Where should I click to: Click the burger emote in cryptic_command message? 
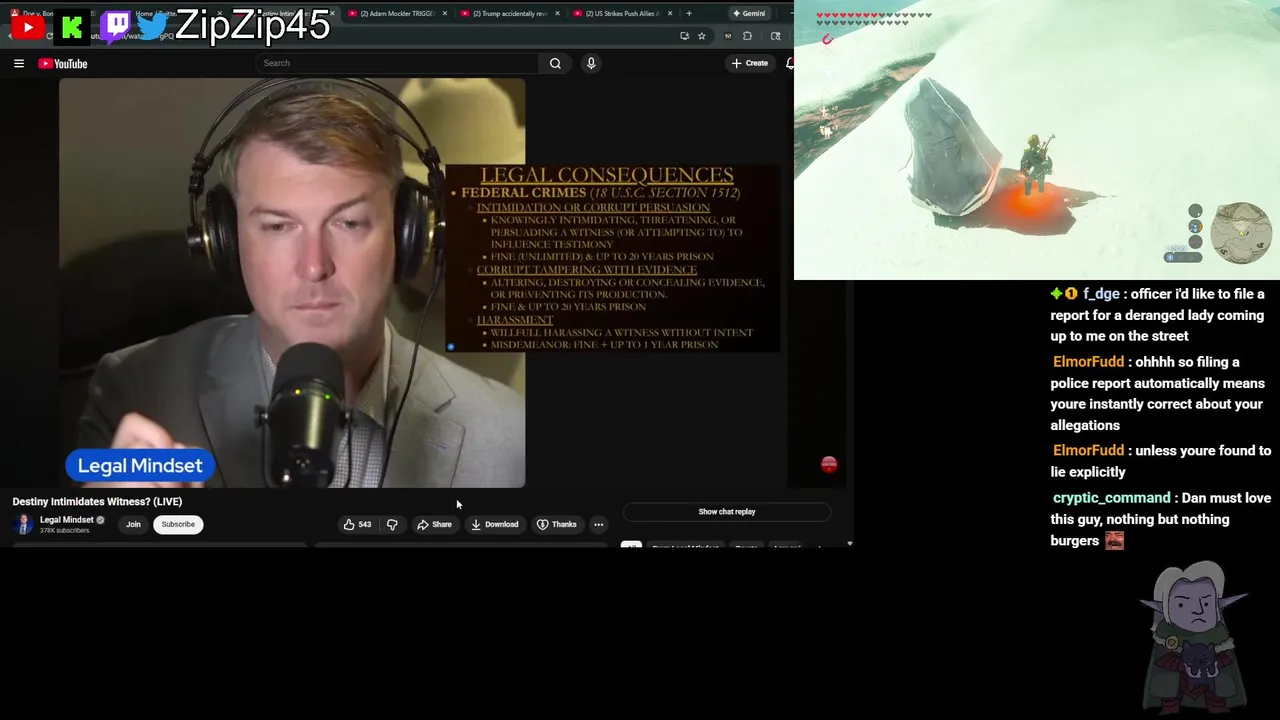[1114, 541]
